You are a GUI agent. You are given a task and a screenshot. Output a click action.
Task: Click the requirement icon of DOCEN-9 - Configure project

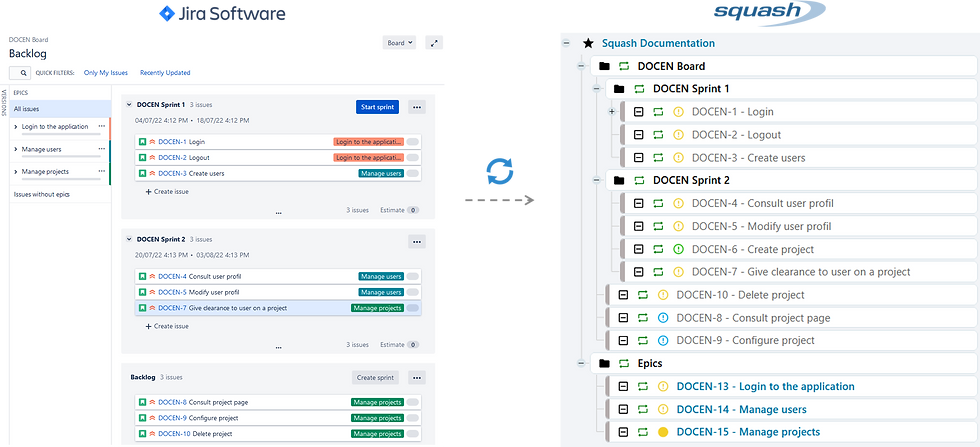(623, 340)
